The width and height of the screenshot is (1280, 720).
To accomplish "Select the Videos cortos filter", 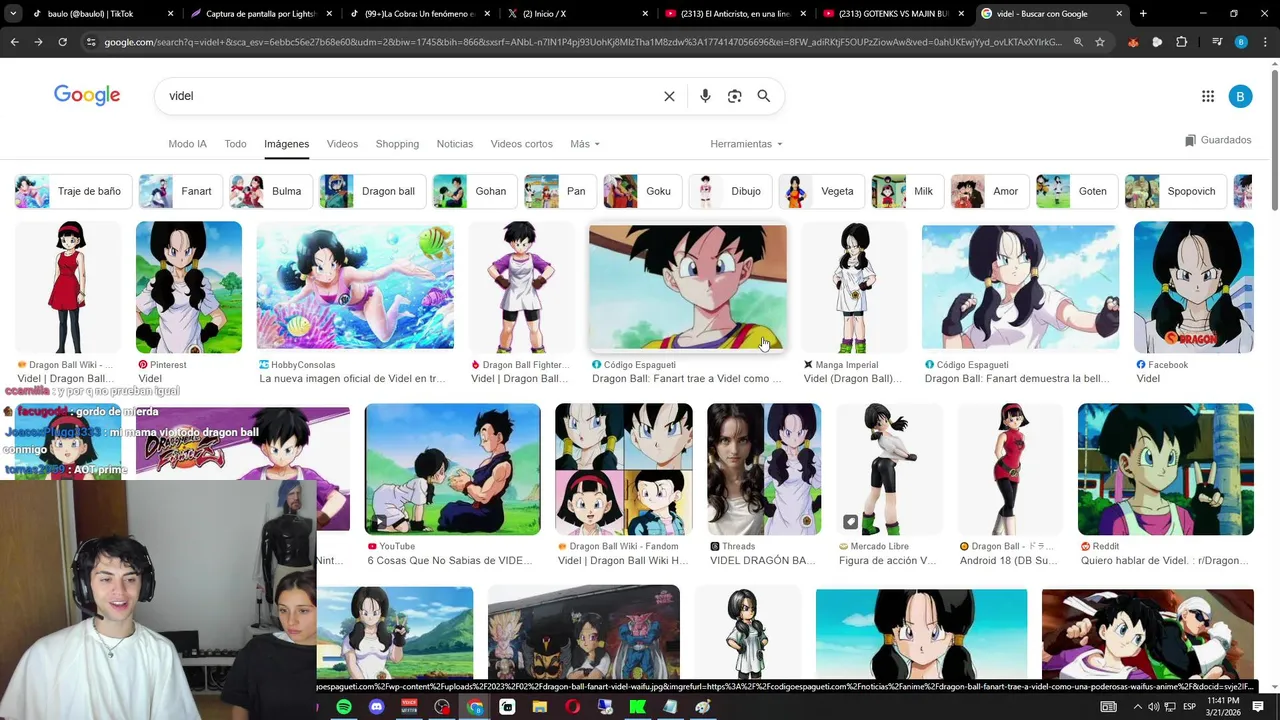I will (x=521, y=144).
